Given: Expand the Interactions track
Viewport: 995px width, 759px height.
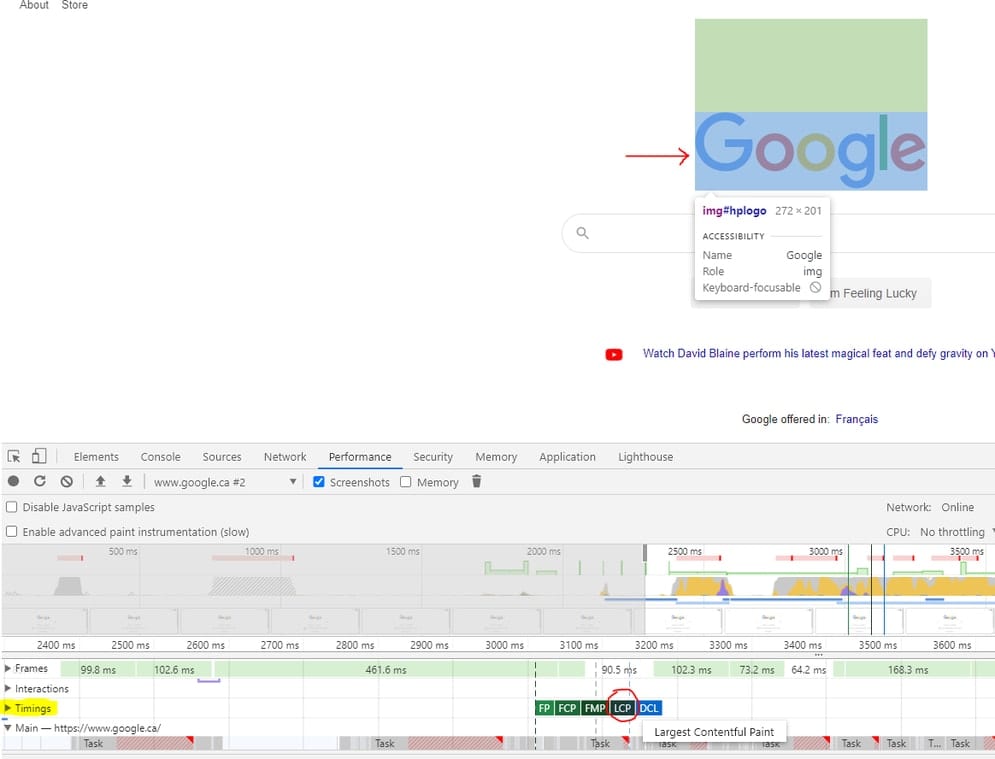Looking at the screenshot, I should point(8,689).
